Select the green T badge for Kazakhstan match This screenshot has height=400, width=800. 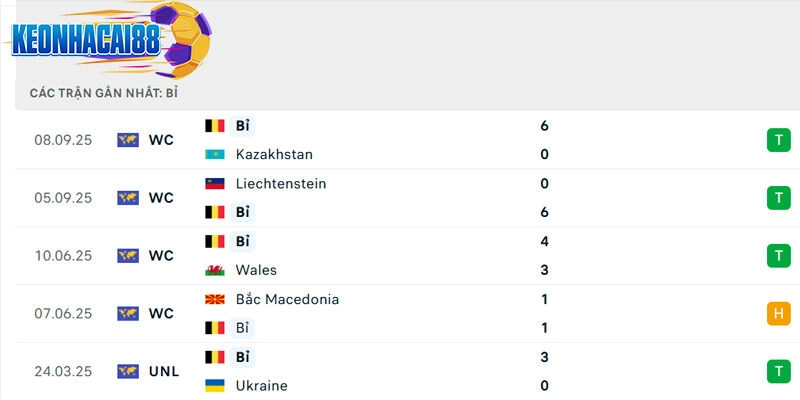tap(778, 140)
